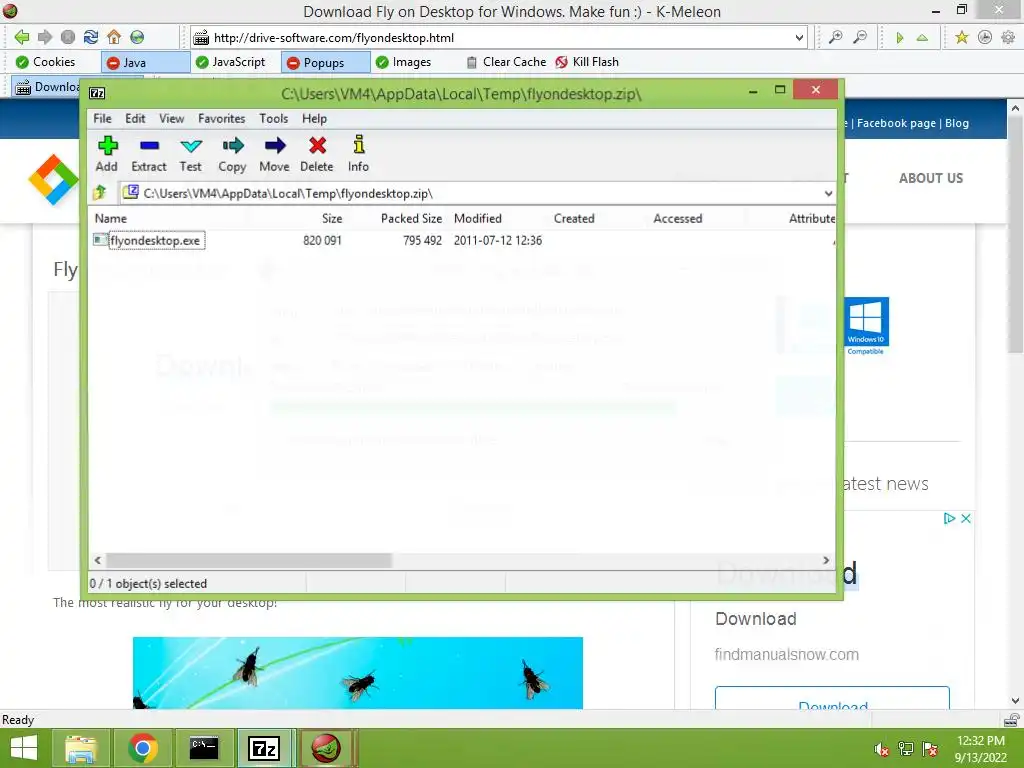This screenshot has height=768, width=1024.
Task: Click the findmanualsnow.com ad link
Action: (x=786, y=654)
